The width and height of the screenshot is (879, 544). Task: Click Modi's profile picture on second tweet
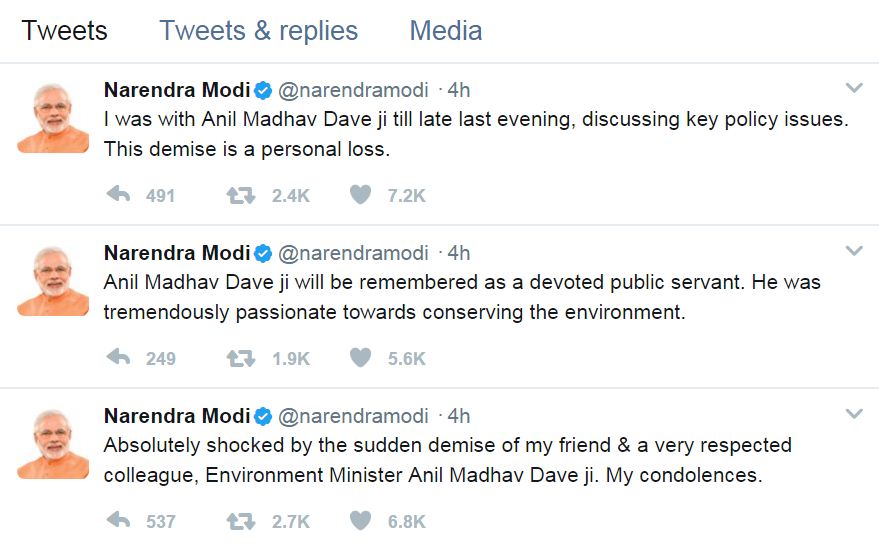click(x=53, y=281)
